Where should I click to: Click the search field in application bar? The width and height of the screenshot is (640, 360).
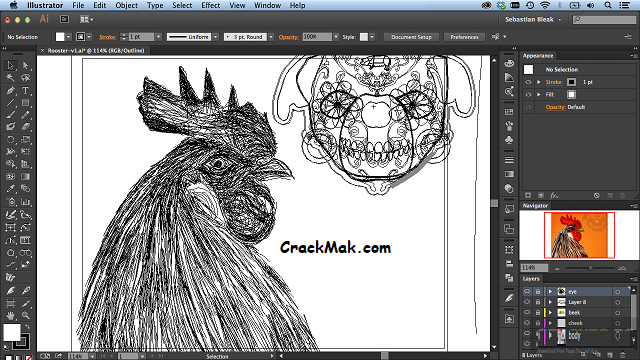click(x=604, y=19)
